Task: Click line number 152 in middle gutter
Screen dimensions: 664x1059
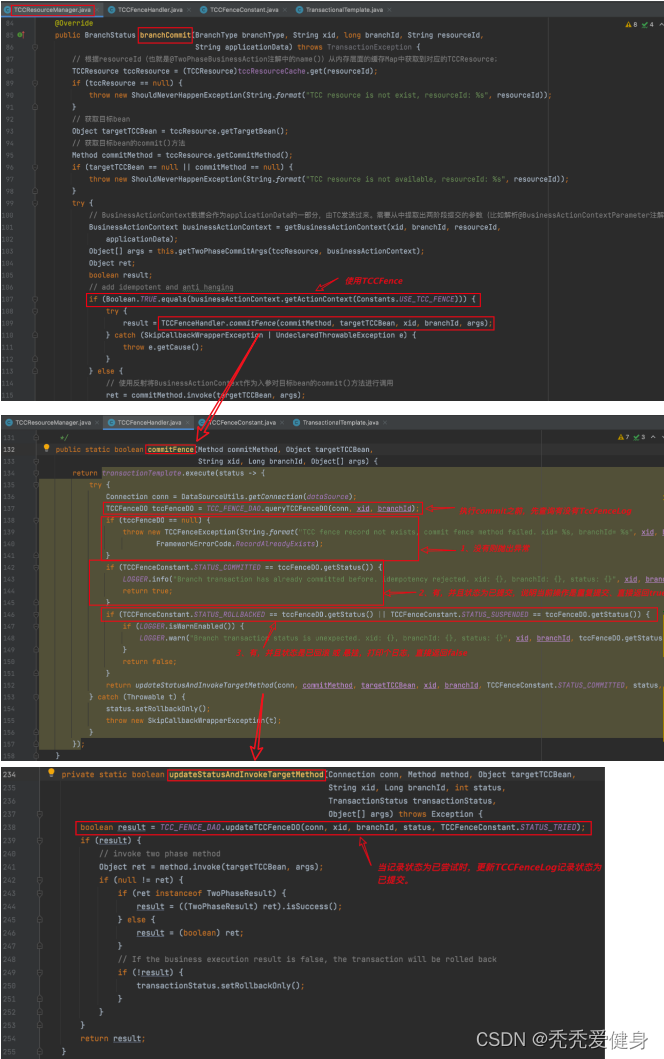Action: coord(9,685)
